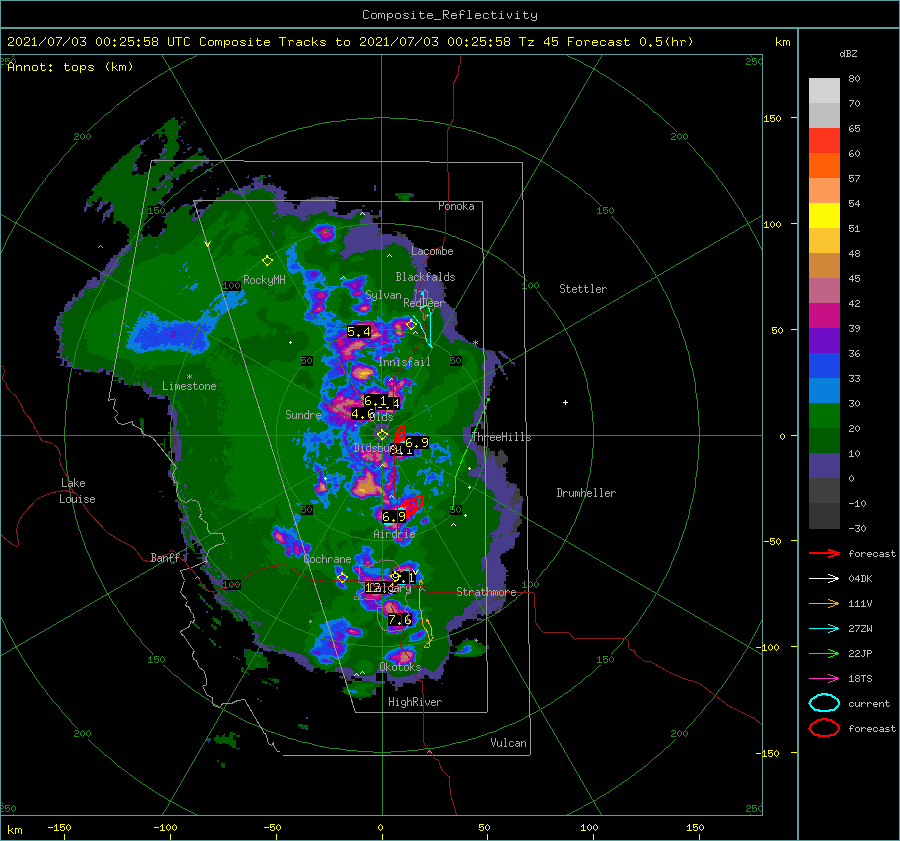This screenshot has width=900, height=841.
Task: Pick the red 60-65 dBZ color swatch
Action: (x=824, y=141)
